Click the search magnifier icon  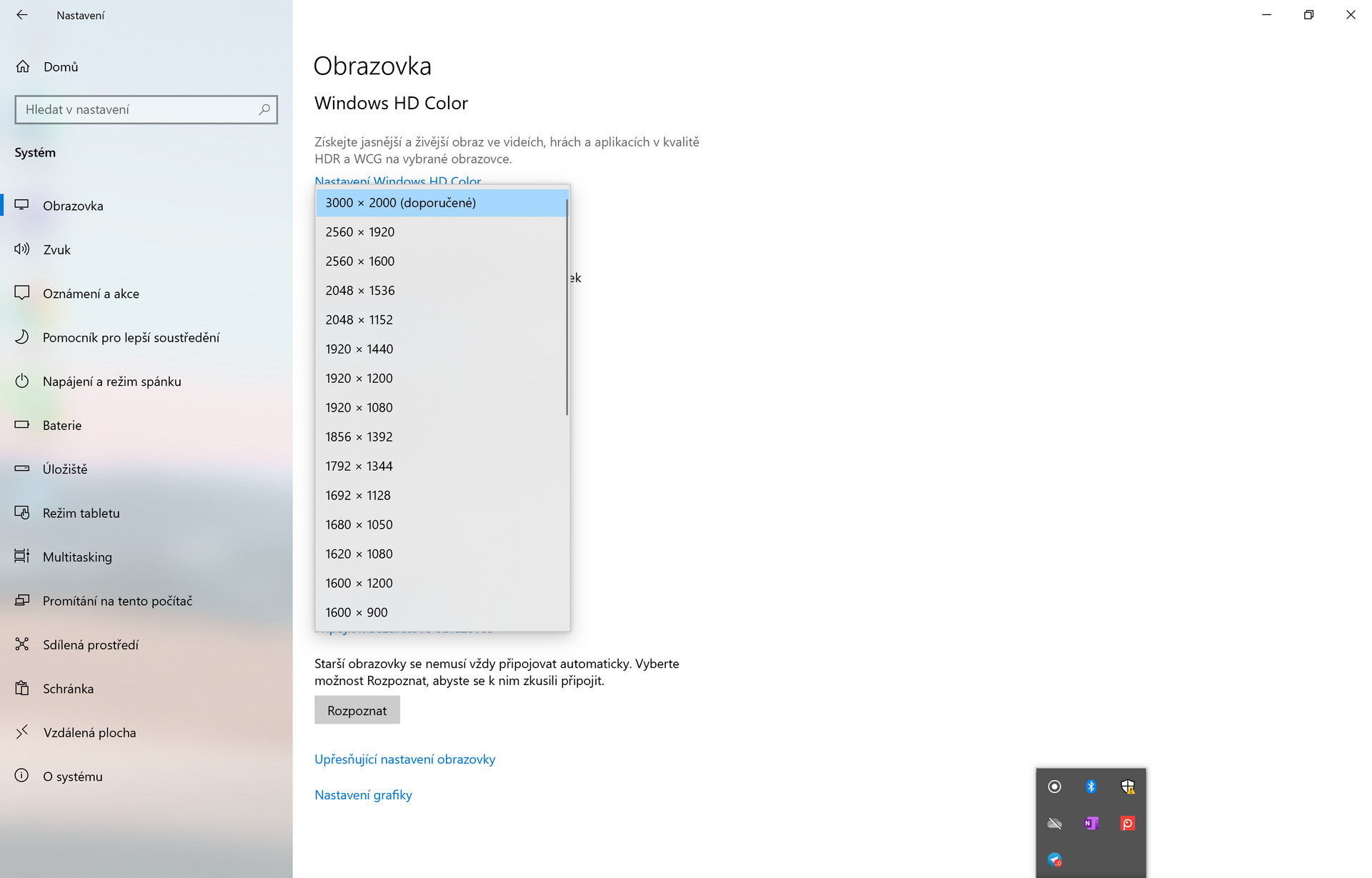pyautogui.click(x=264, y=109)
